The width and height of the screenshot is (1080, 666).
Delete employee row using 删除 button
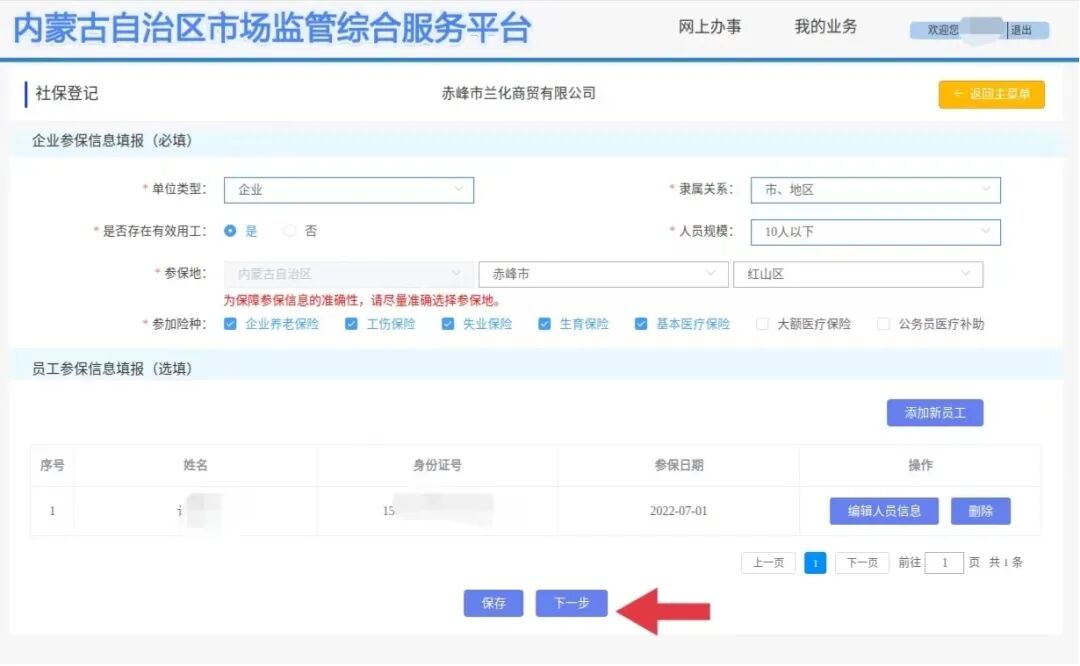pos(981,511)
